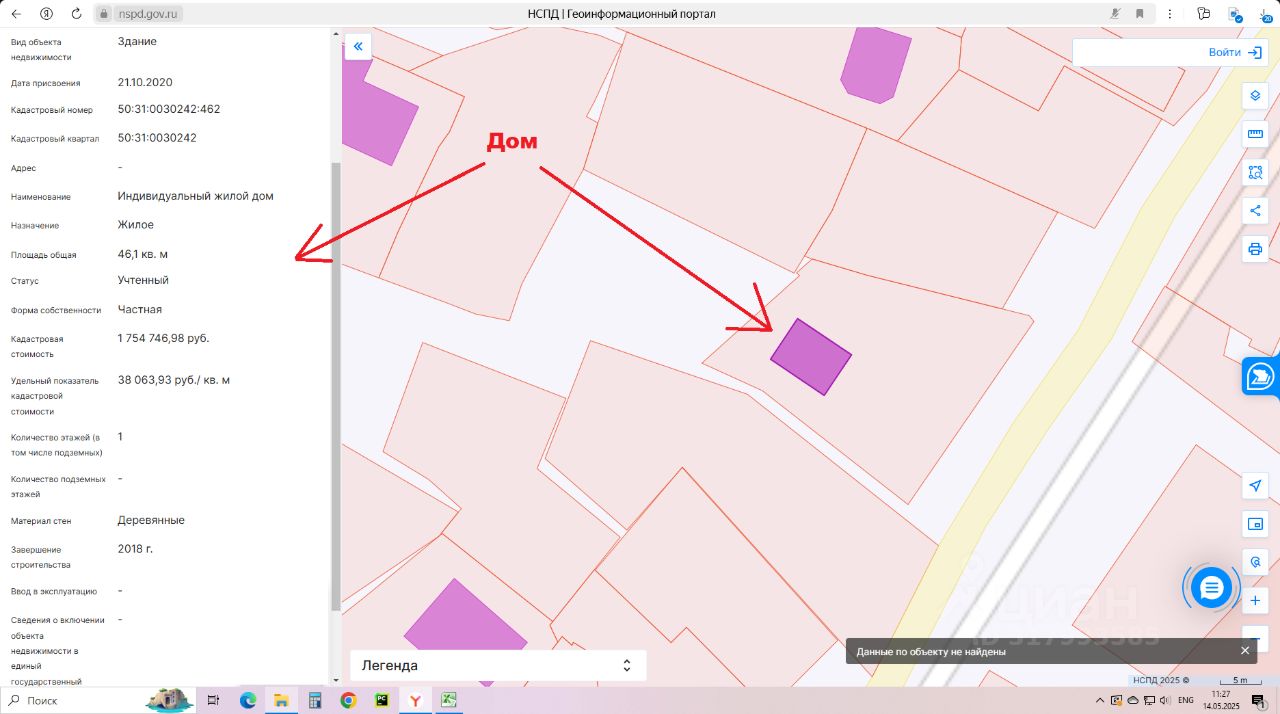Collapse the info panel with double-chevron button

tap(358, 46)
